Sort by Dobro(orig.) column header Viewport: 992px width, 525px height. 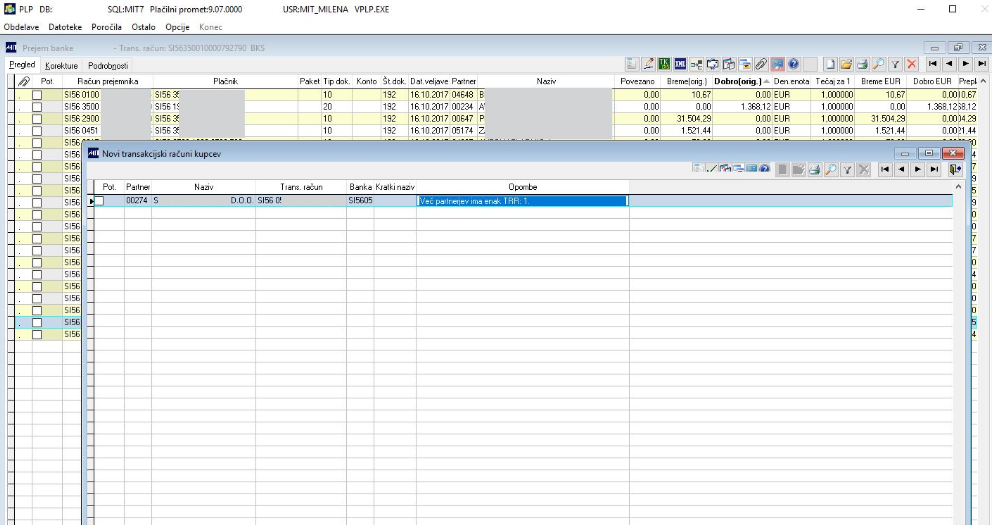[741, 82]
